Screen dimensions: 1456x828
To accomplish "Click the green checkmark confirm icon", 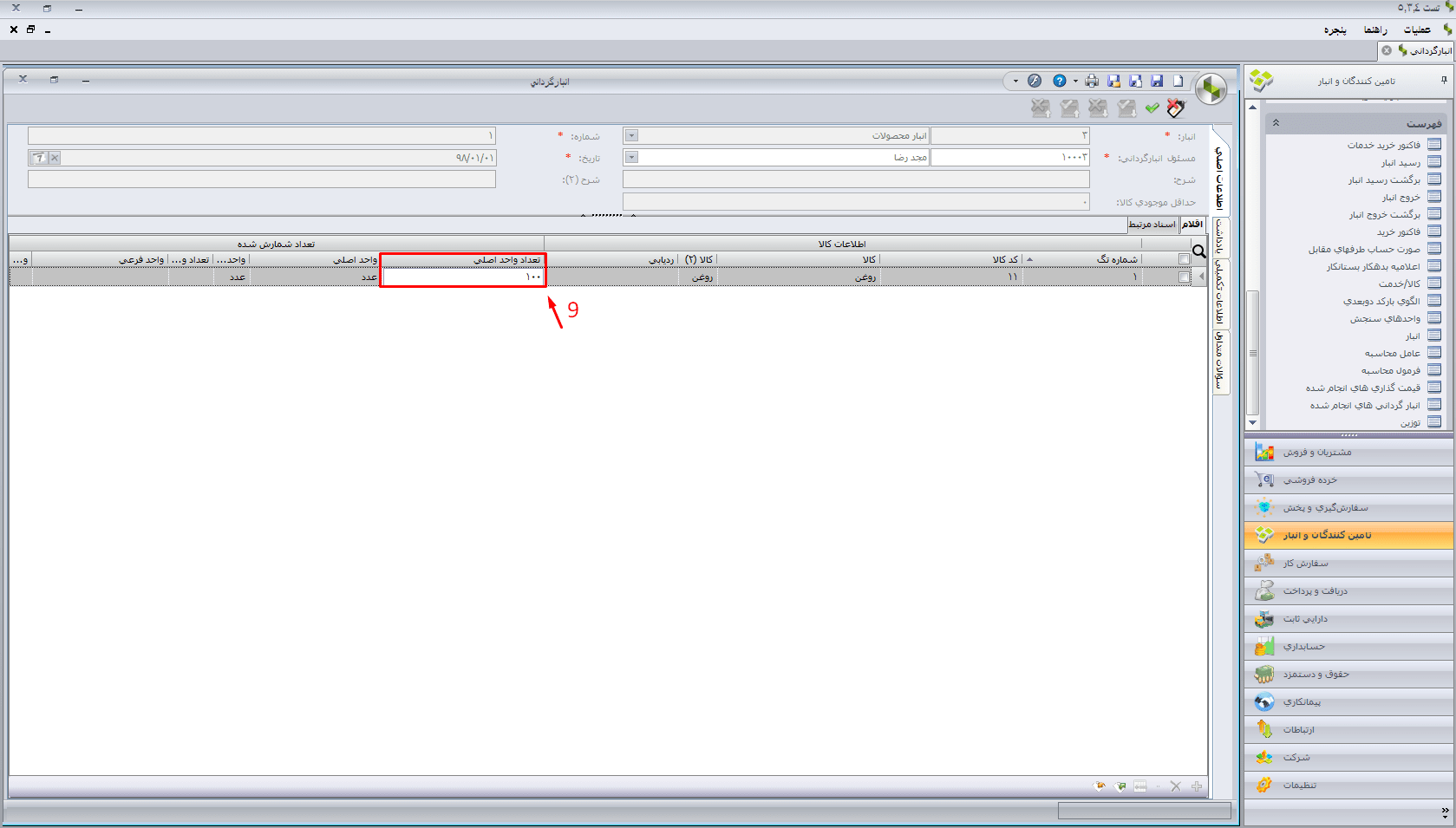I will [1152, 108].
